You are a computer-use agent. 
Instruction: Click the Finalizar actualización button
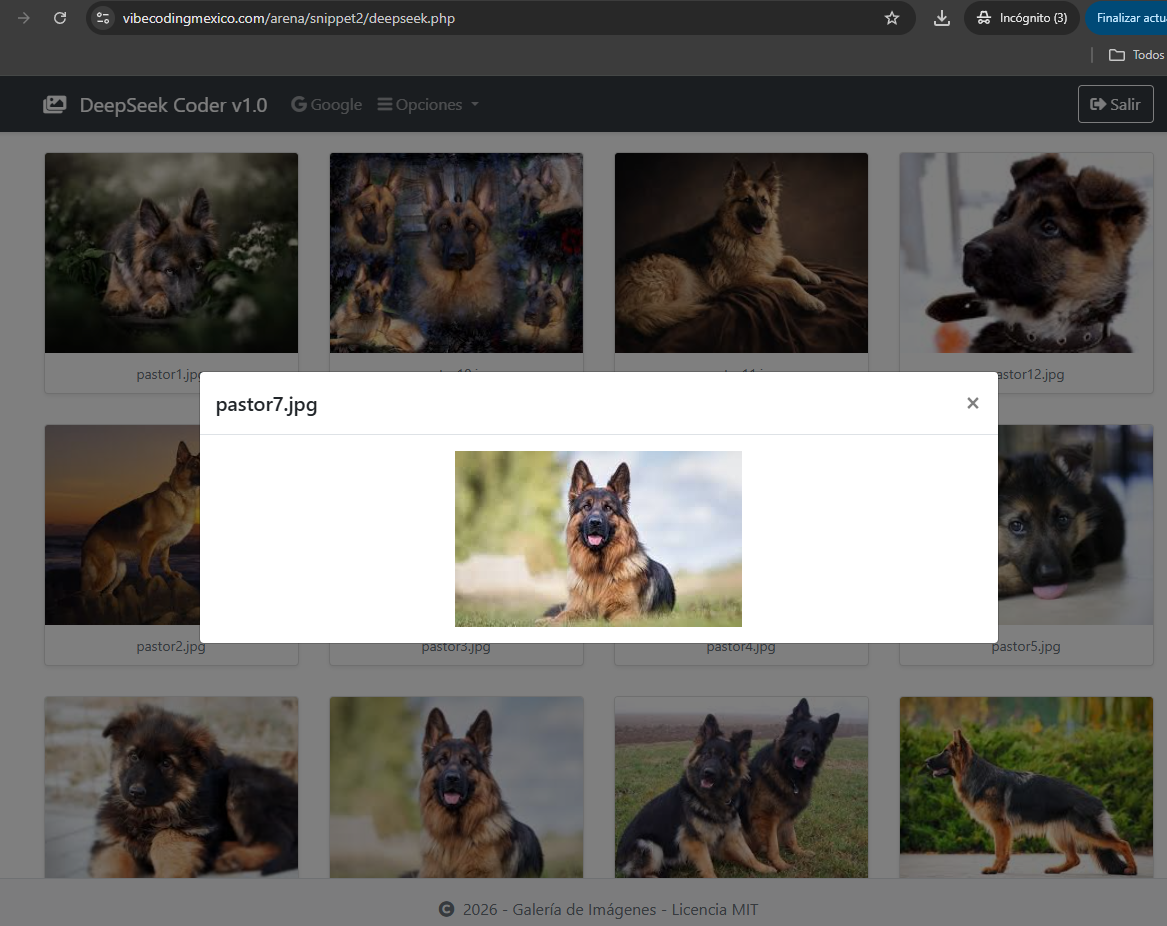(1128, 18)
